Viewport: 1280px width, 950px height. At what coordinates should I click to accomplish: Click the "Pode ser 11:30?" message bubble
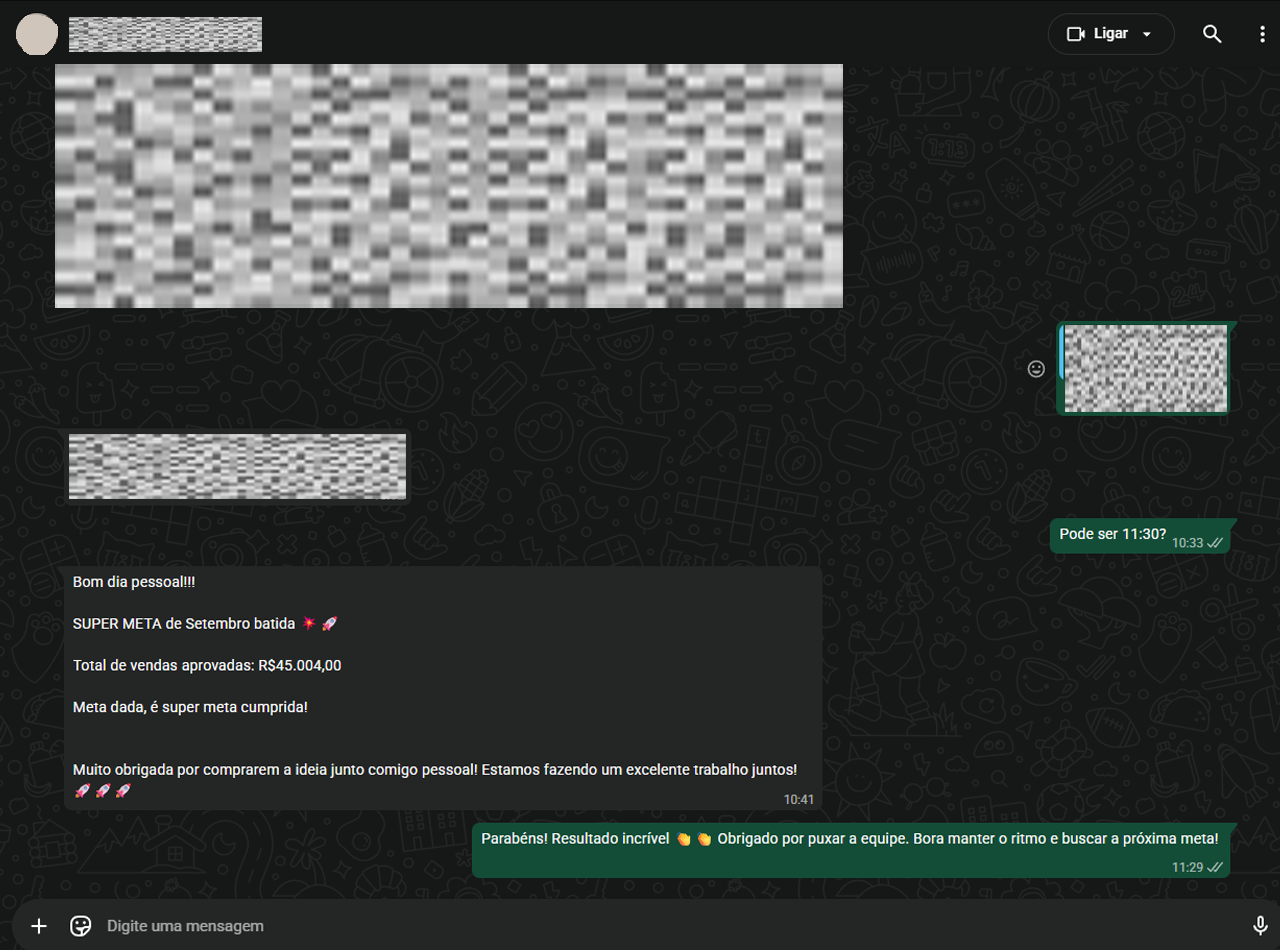point(1112,535)
